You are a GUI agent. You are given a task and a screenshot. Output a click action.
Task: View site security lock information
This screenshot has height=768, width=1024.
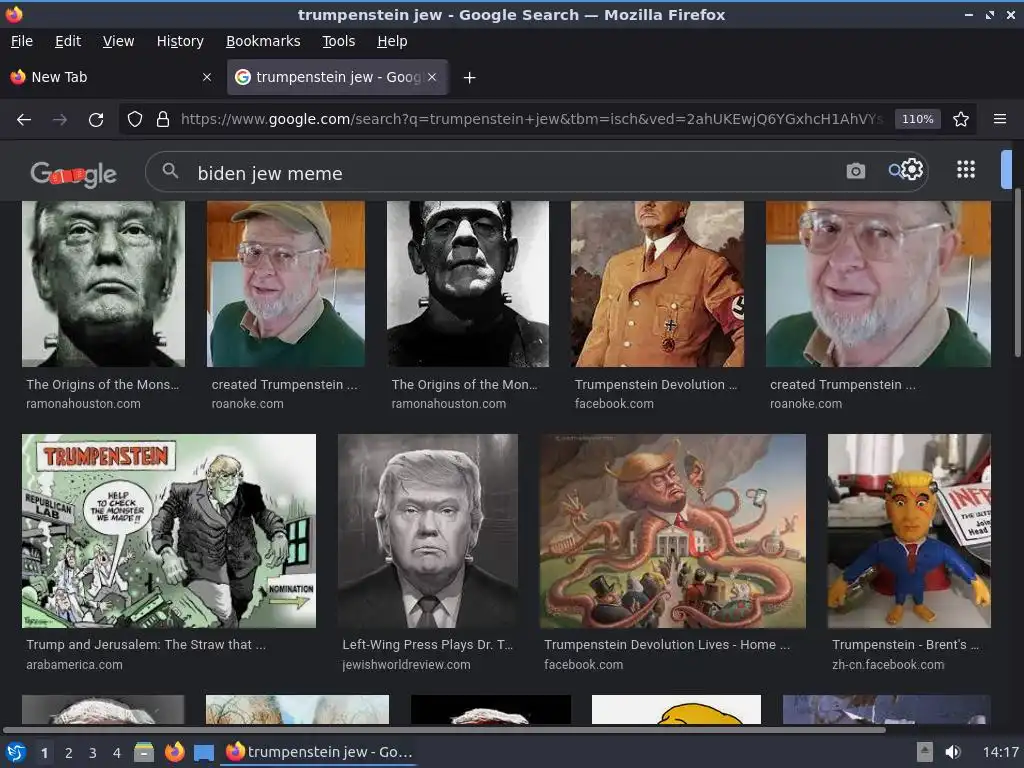click(x=163, y=119)
